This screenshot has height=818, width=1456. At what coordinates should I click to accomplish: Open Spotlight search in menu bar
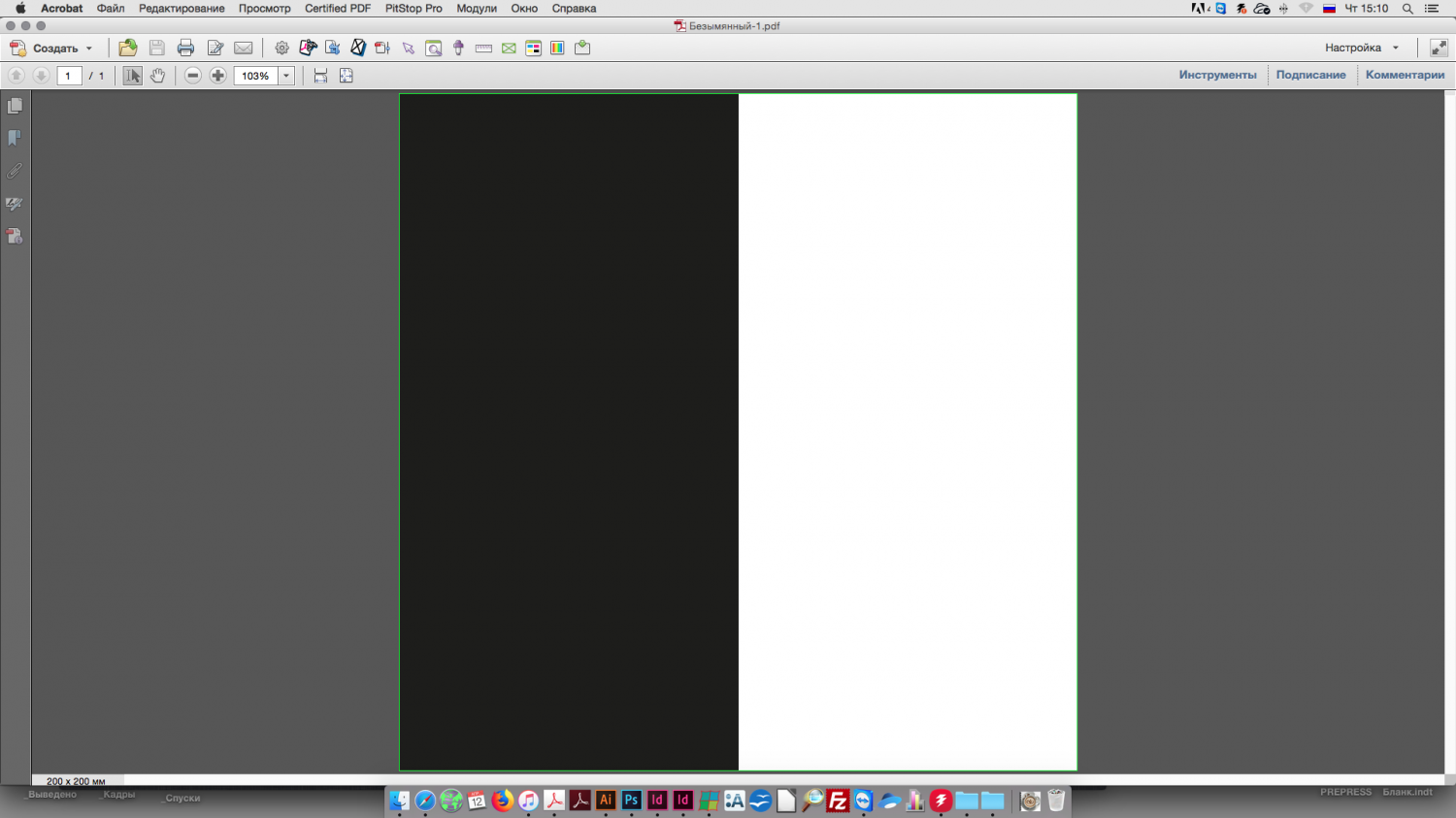pos(1407,9)
